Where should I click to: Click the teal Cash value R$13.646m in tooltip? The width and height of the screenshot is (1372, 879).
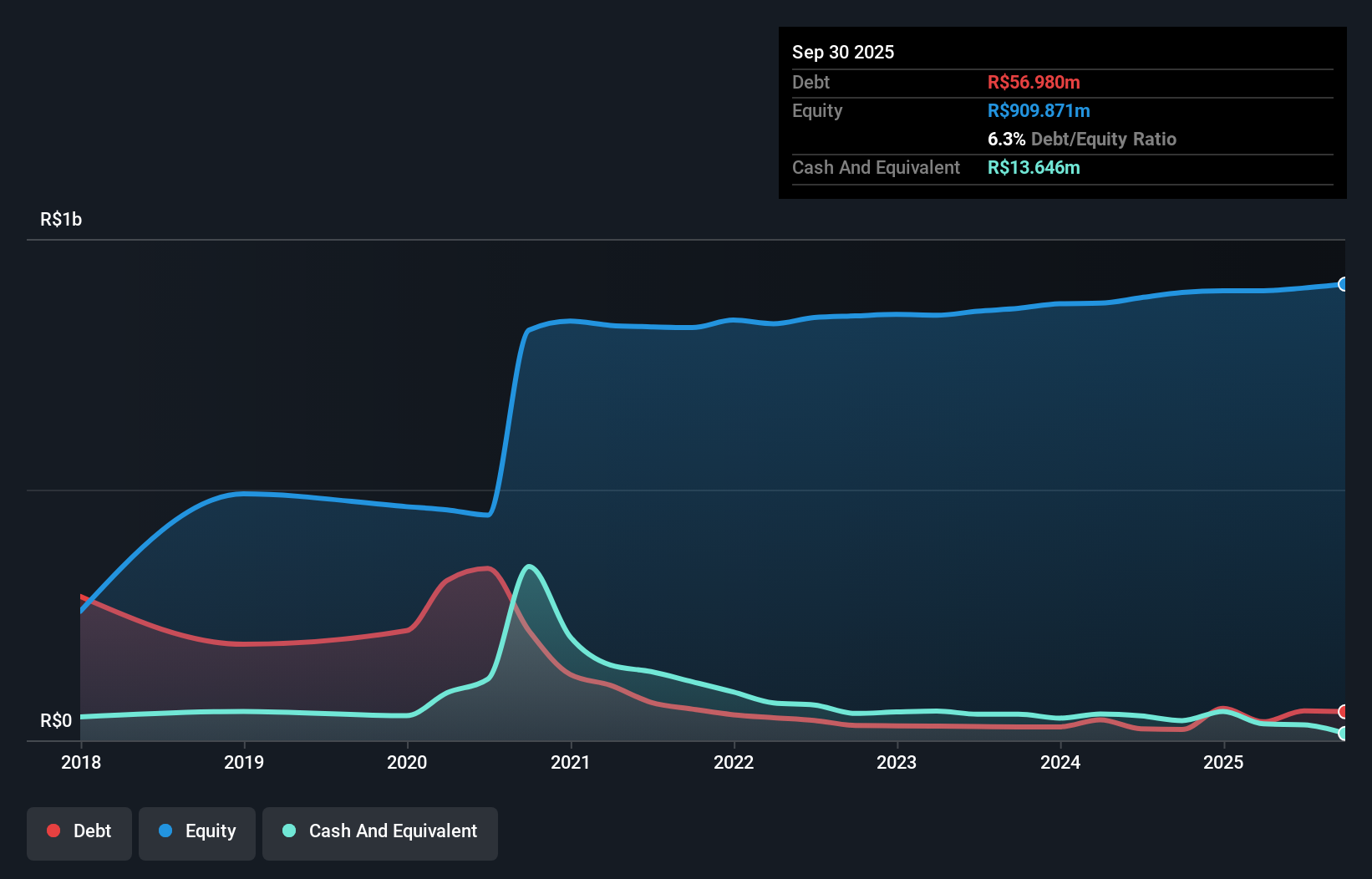tap(1034, 167)
